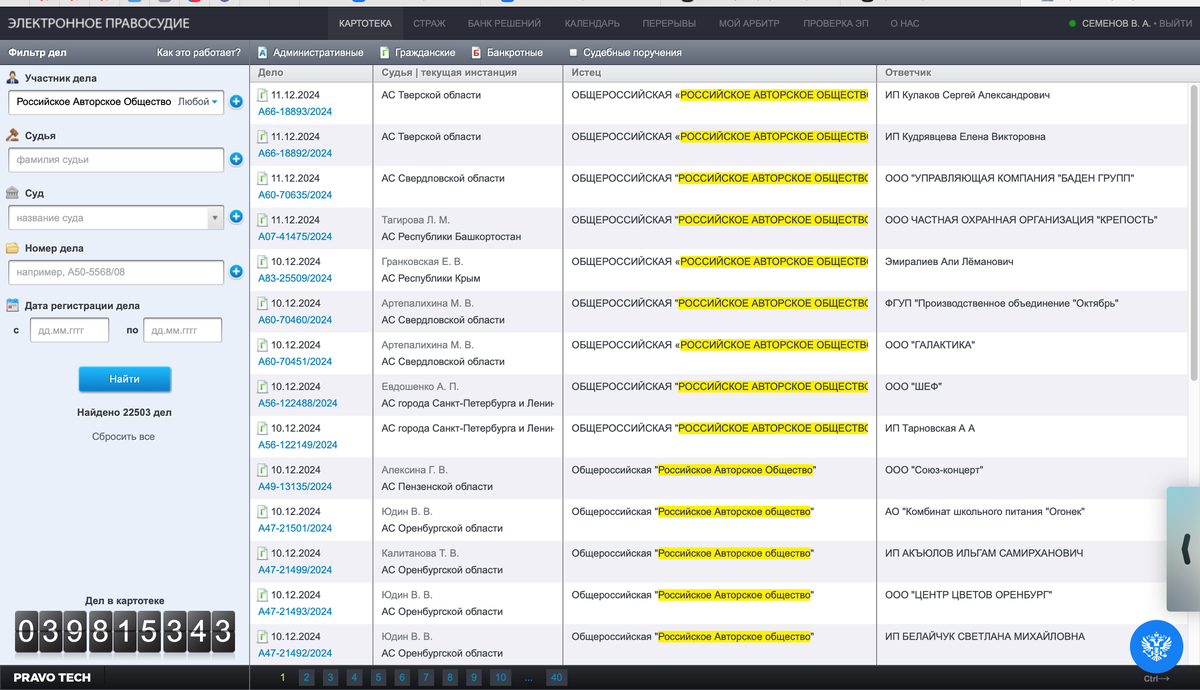
Task: Click the Истец column header
Action: (586, 72)
